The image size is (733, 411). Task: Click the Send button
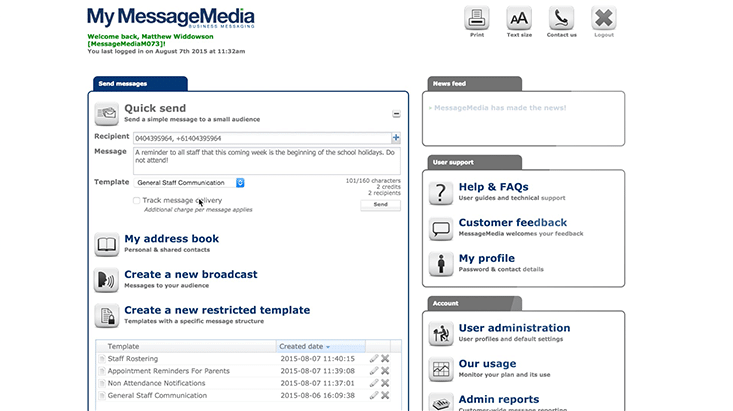pyautogui.click(x=381, y=205)
